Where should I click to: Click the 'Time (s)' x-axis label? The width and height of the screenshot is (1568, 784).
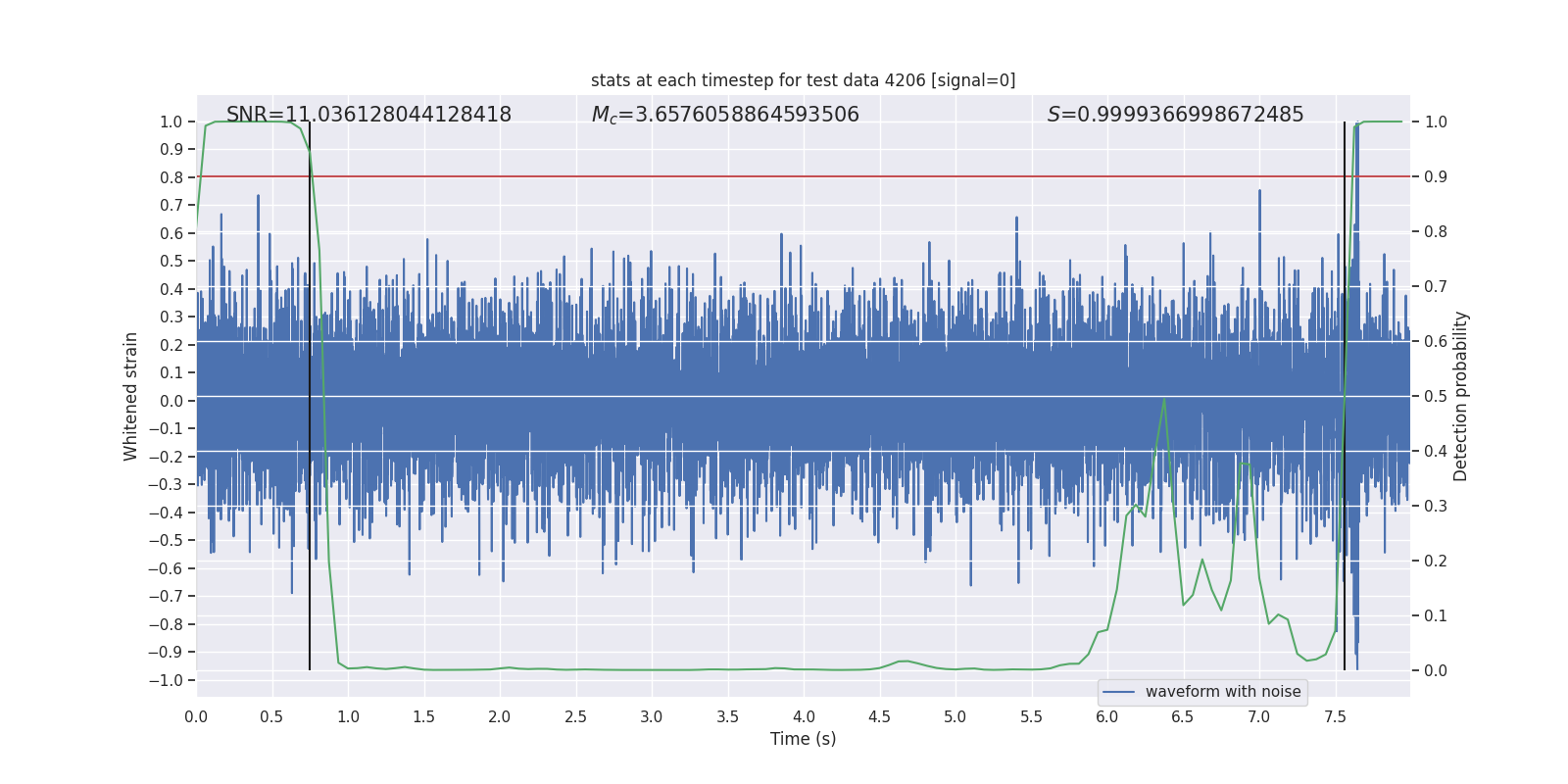click(803, 739)
